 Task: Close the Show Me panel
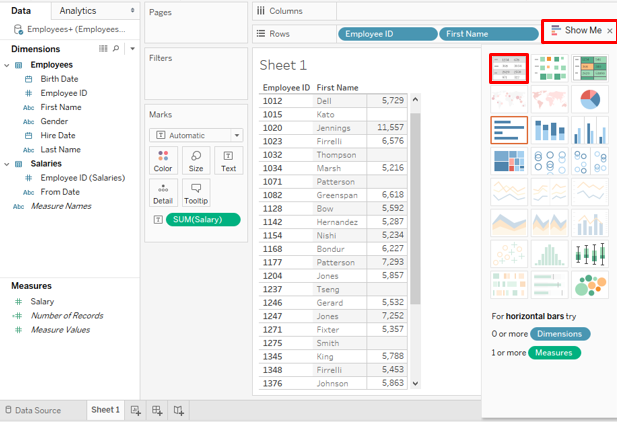click(610, 31)
